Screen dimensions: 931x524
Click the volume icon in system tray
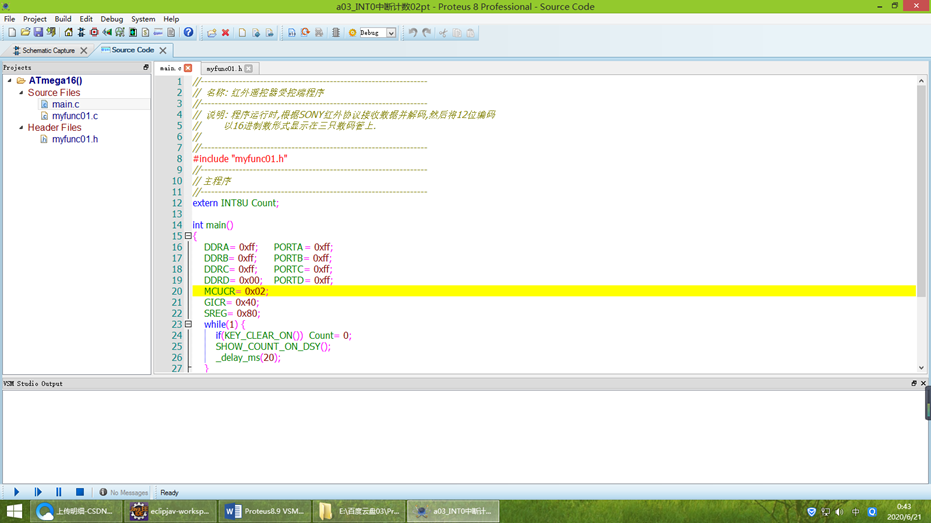(840, 512)
